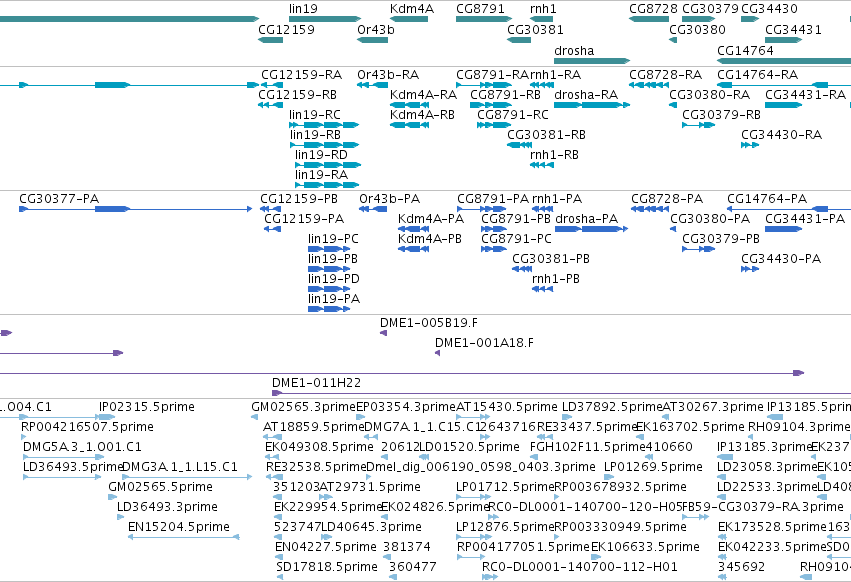This screenshot has width=851, height=582.
Task: Select the gene label reading exactly "CG30380"
Action: coord(697,29)
